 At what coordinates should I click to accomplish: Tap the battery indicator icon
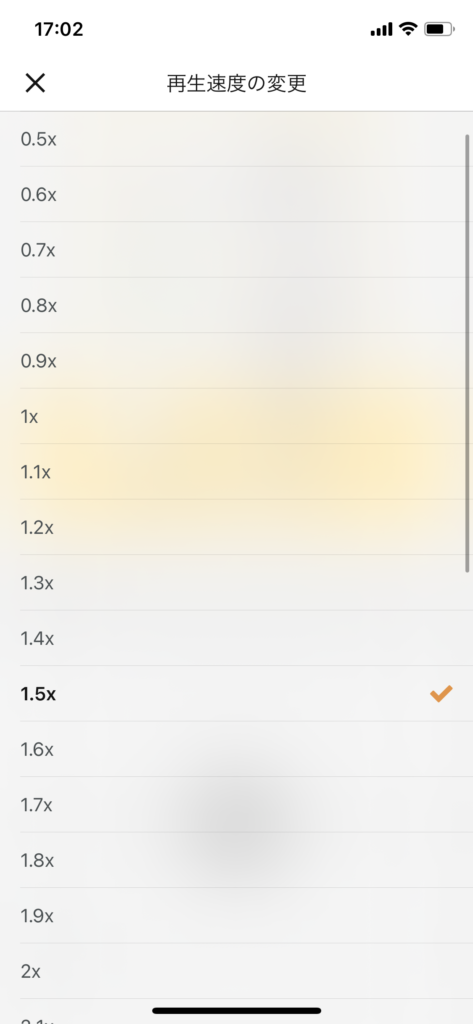pos(439,29)
